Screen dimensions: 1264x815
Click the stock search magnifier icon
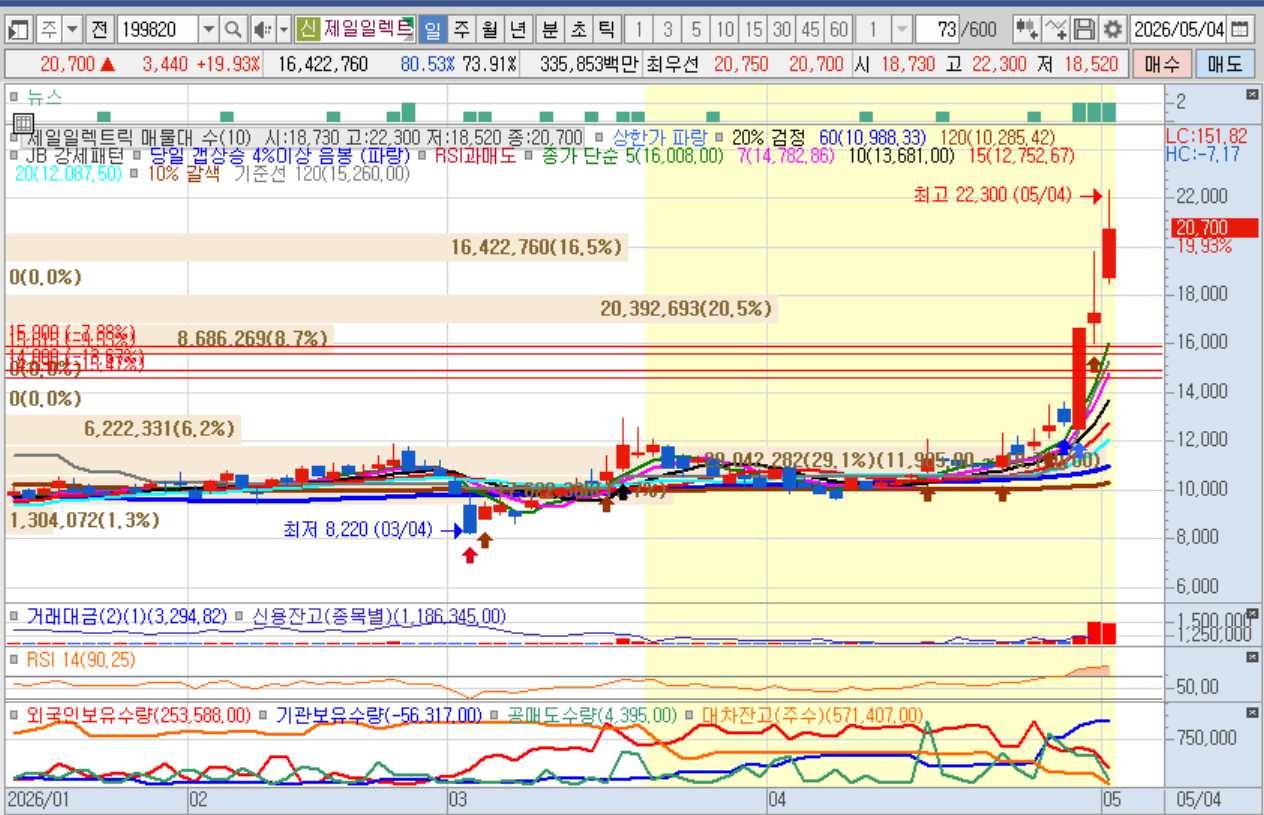233,29
